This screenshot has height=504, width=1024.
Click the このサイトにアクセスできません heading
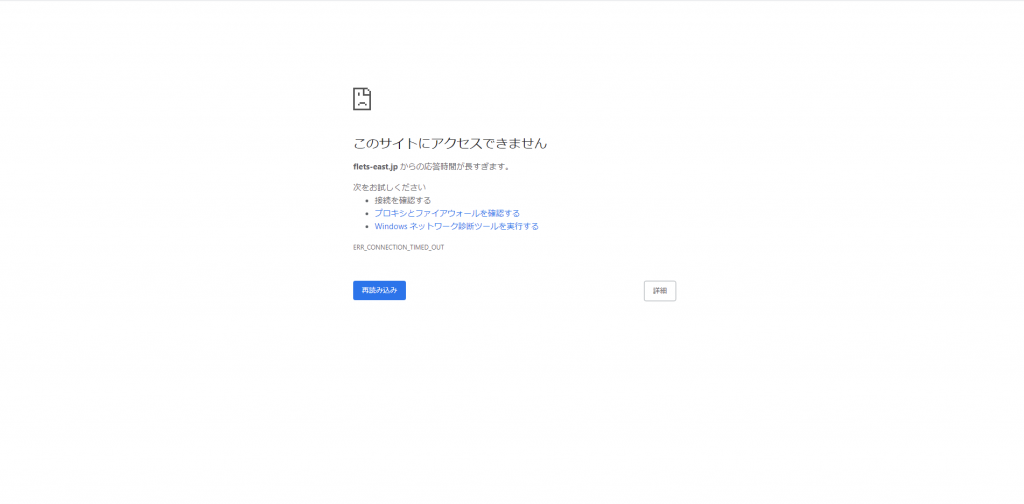pyautogui.click(x=450, y=144)
